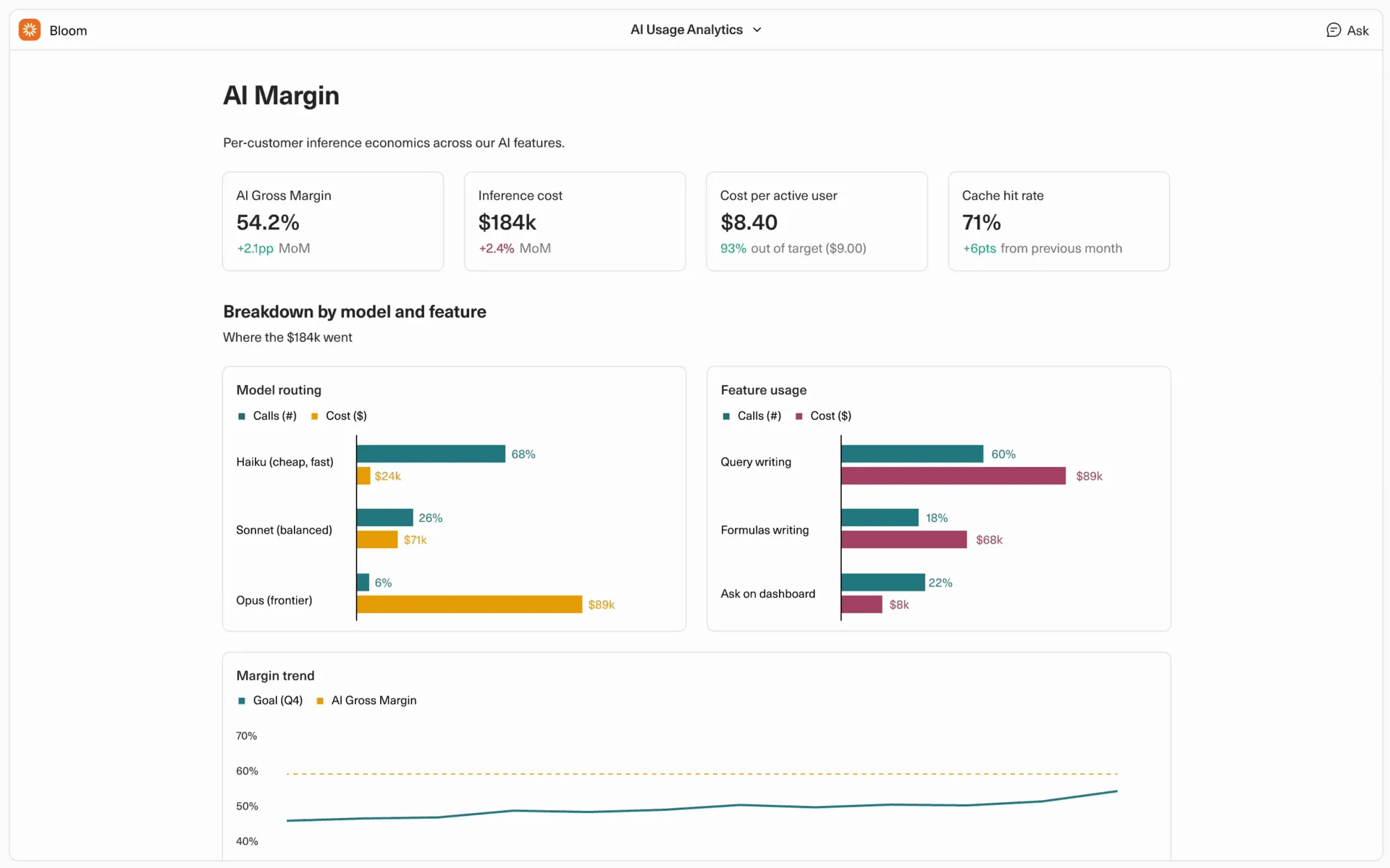Click the 71% cache hit rate value
1390x868 pixels.
[x=981, y=222]
